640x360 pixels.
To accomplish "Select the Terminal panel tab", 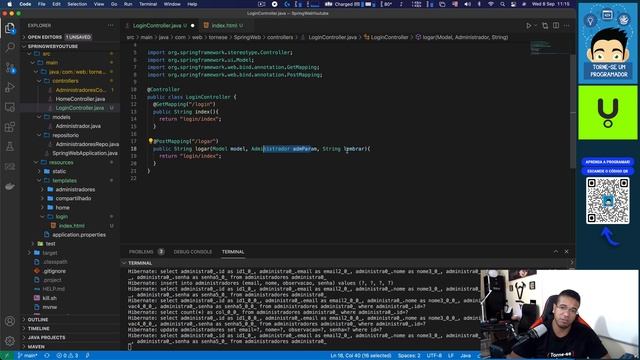I will (x=233, y=252).
